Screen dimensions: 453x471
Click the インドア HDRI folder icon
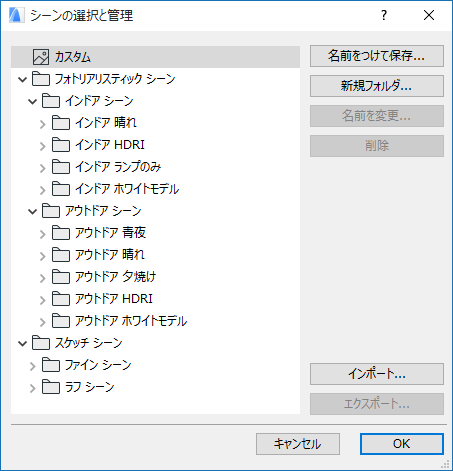click(x=61, y=145)
